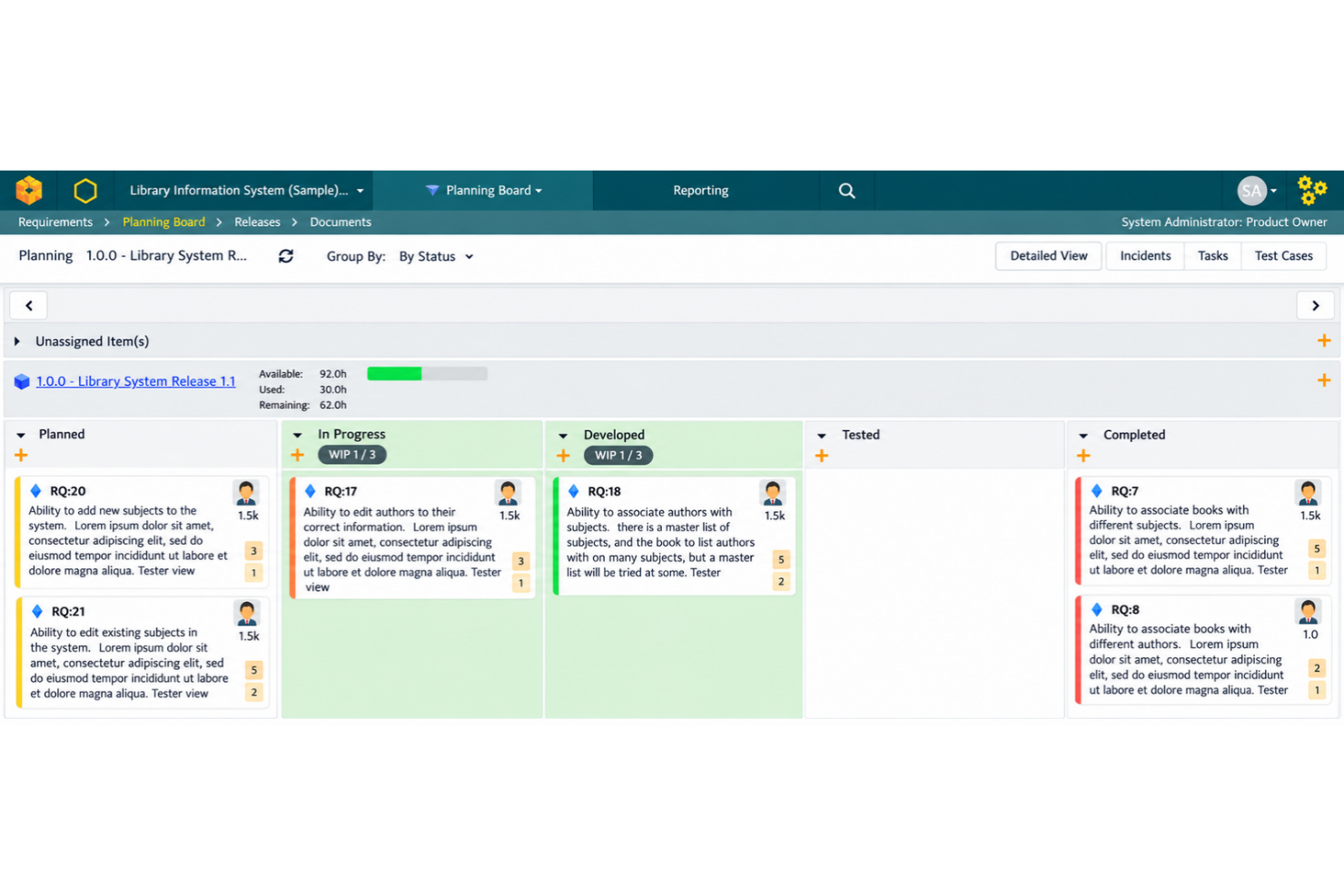Collapse the Tested column
Image resolution: width=1344 pixels, height=896 pixels.
(822, 436)
